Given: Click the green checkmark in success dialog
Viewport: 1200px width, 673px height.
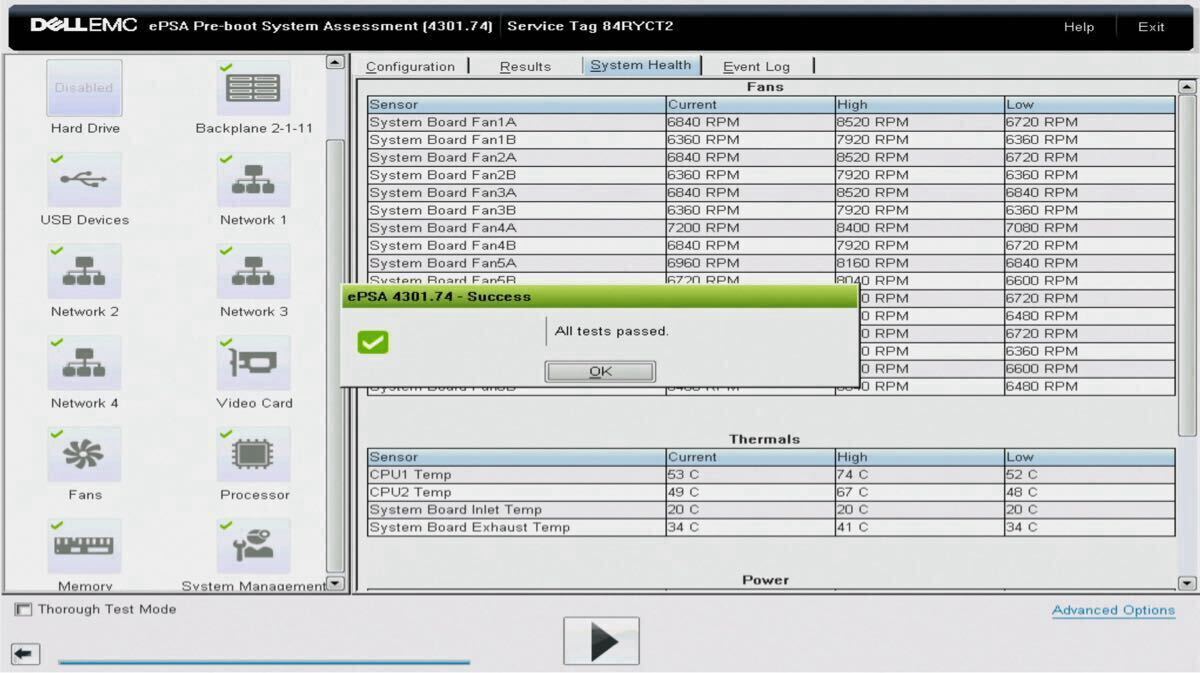Looking at the screenshot, I should [372, 343].
